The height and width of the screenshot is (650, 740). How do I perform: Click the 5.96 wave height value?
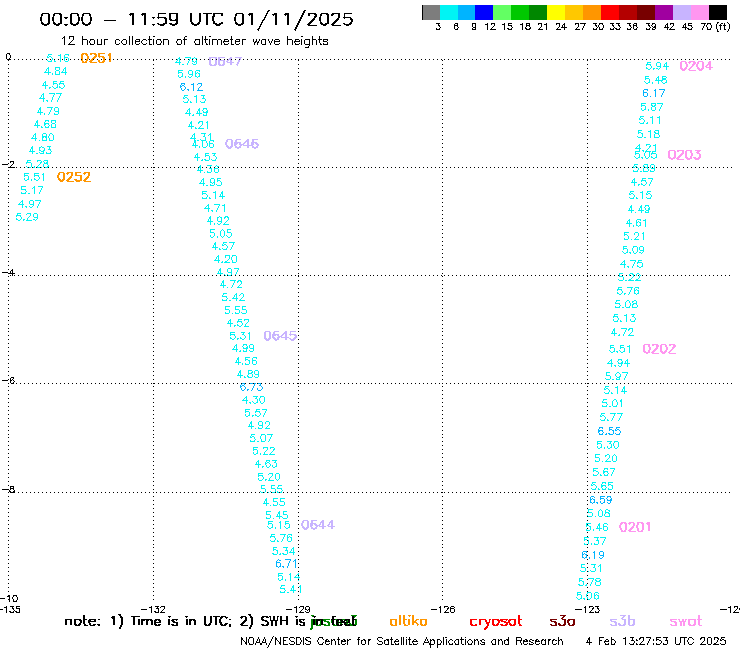[189, 74]
